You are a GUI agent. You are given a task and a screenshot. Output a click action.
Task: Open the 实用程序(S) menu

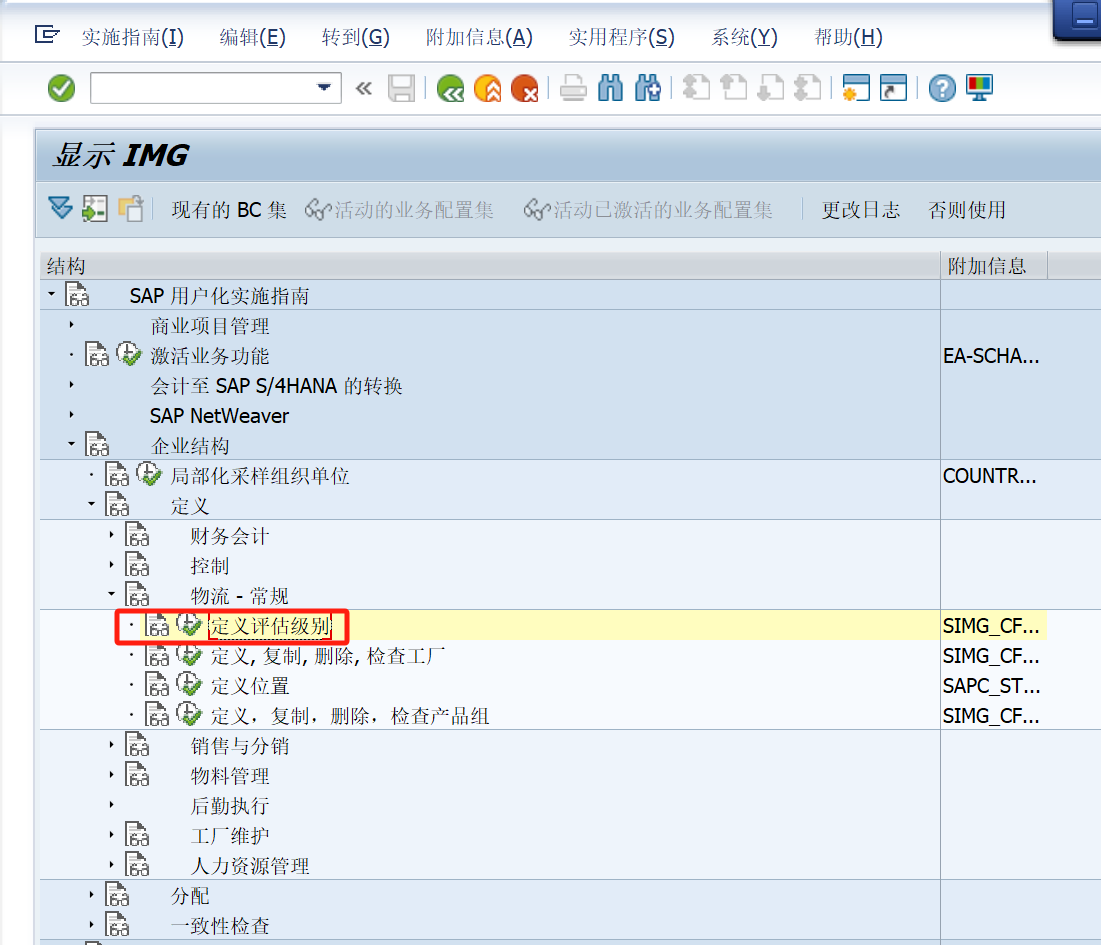[621, 37]
